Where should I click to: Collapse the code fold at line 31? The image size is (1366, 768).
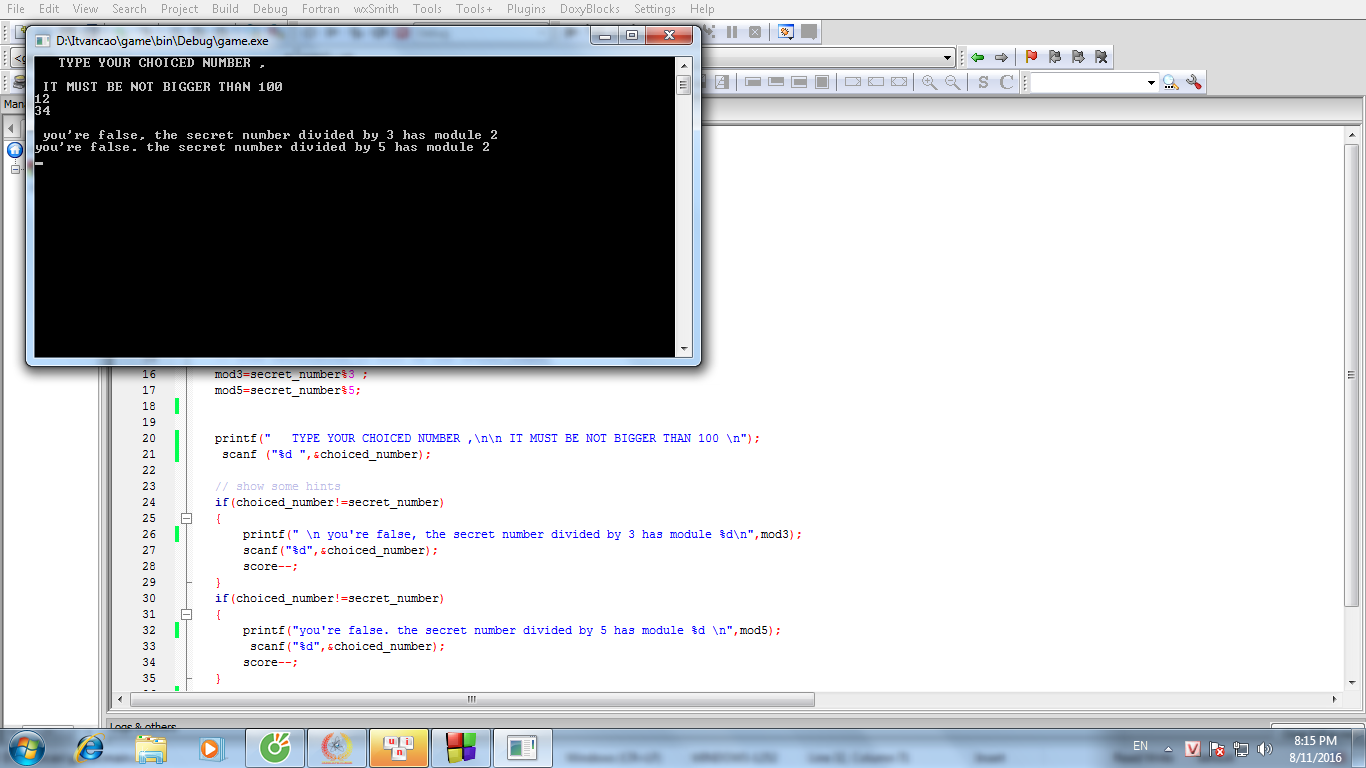pyautogui.click(x=186, y=614)
